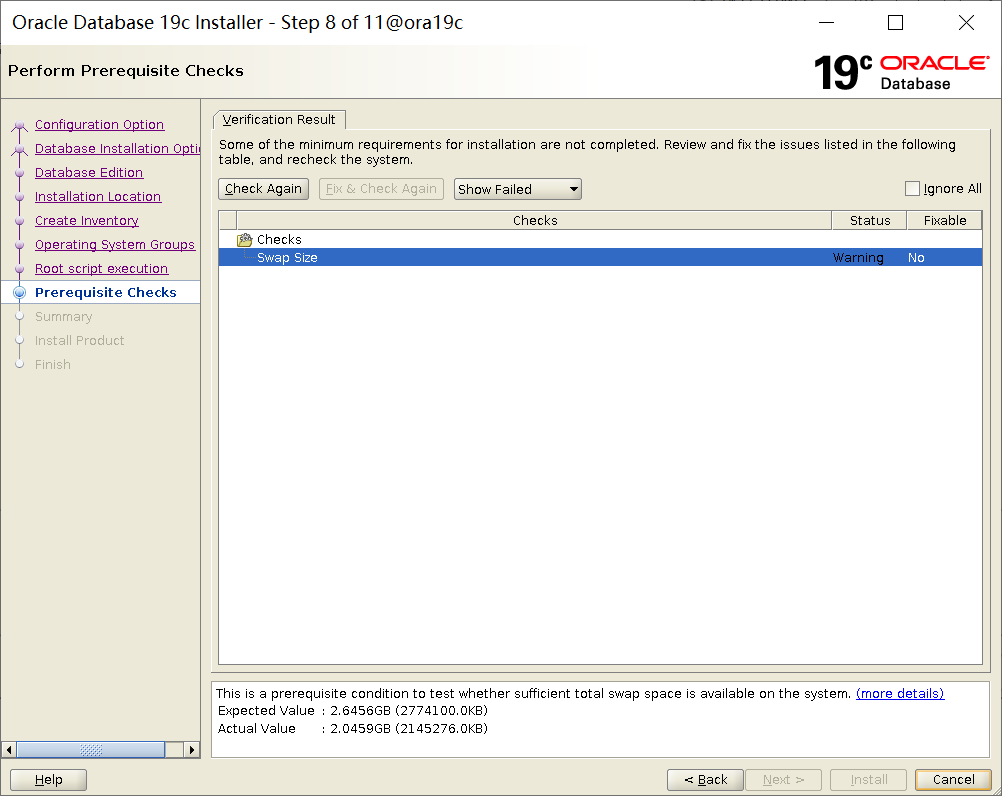
Task: Open Help for the installer
Action: pyautogui.click(x=49, y=779)
